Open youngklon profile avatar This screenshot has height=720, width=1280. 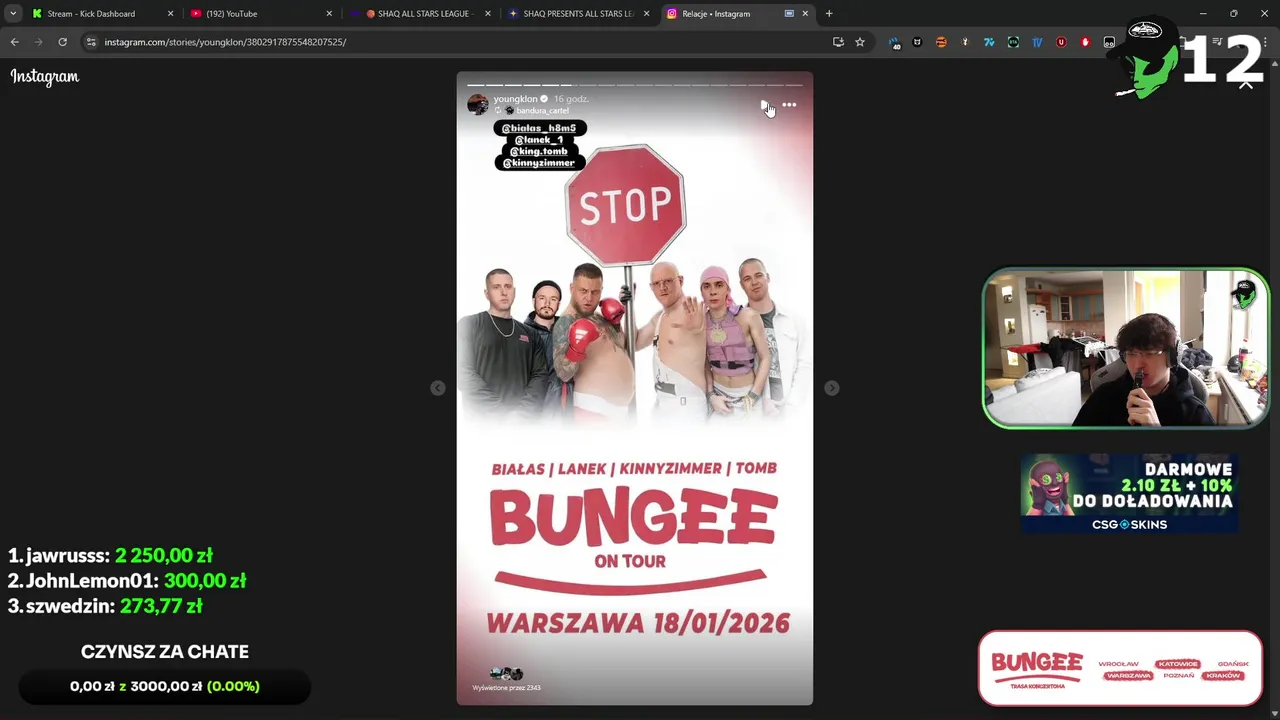[x=478, y=104]
